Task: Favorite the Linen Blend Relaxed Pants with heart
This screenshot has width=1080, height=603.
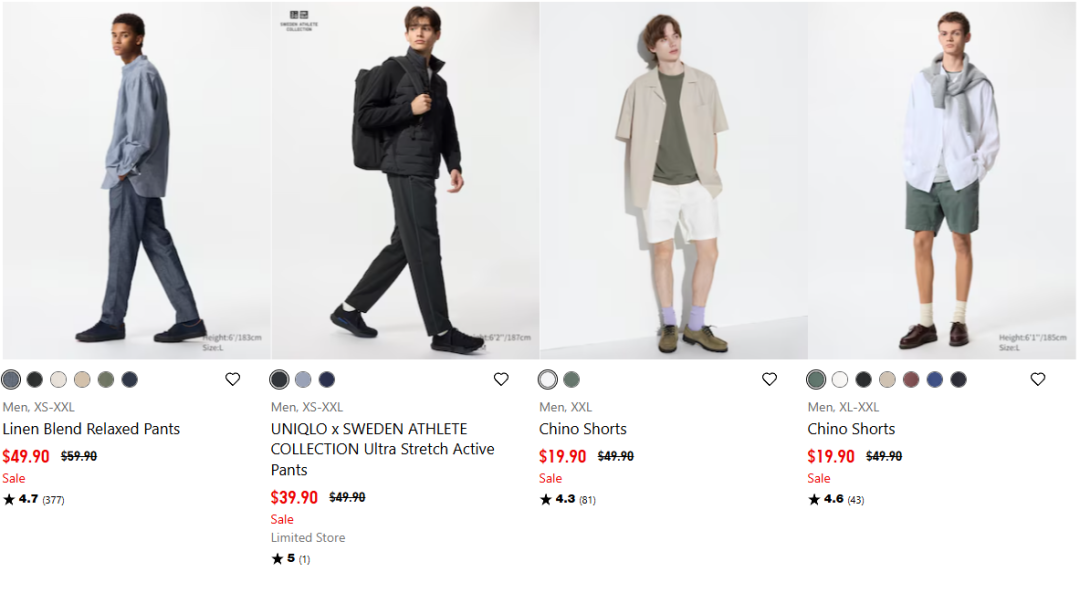Action: [233, 379]
